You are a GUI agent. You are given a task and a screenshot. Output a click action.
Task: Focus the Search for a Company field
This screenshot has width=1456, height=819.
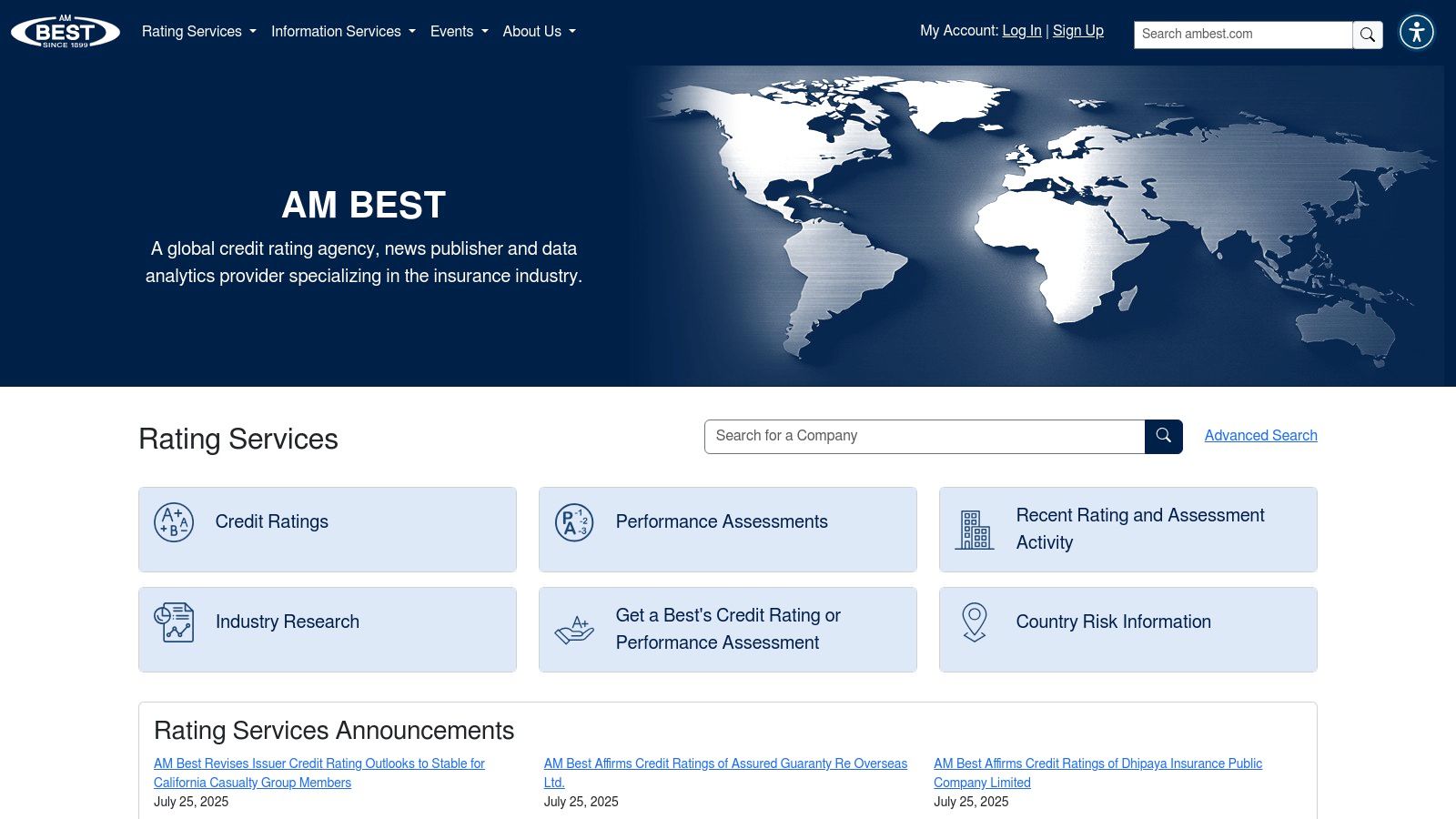tap(924, 437)
